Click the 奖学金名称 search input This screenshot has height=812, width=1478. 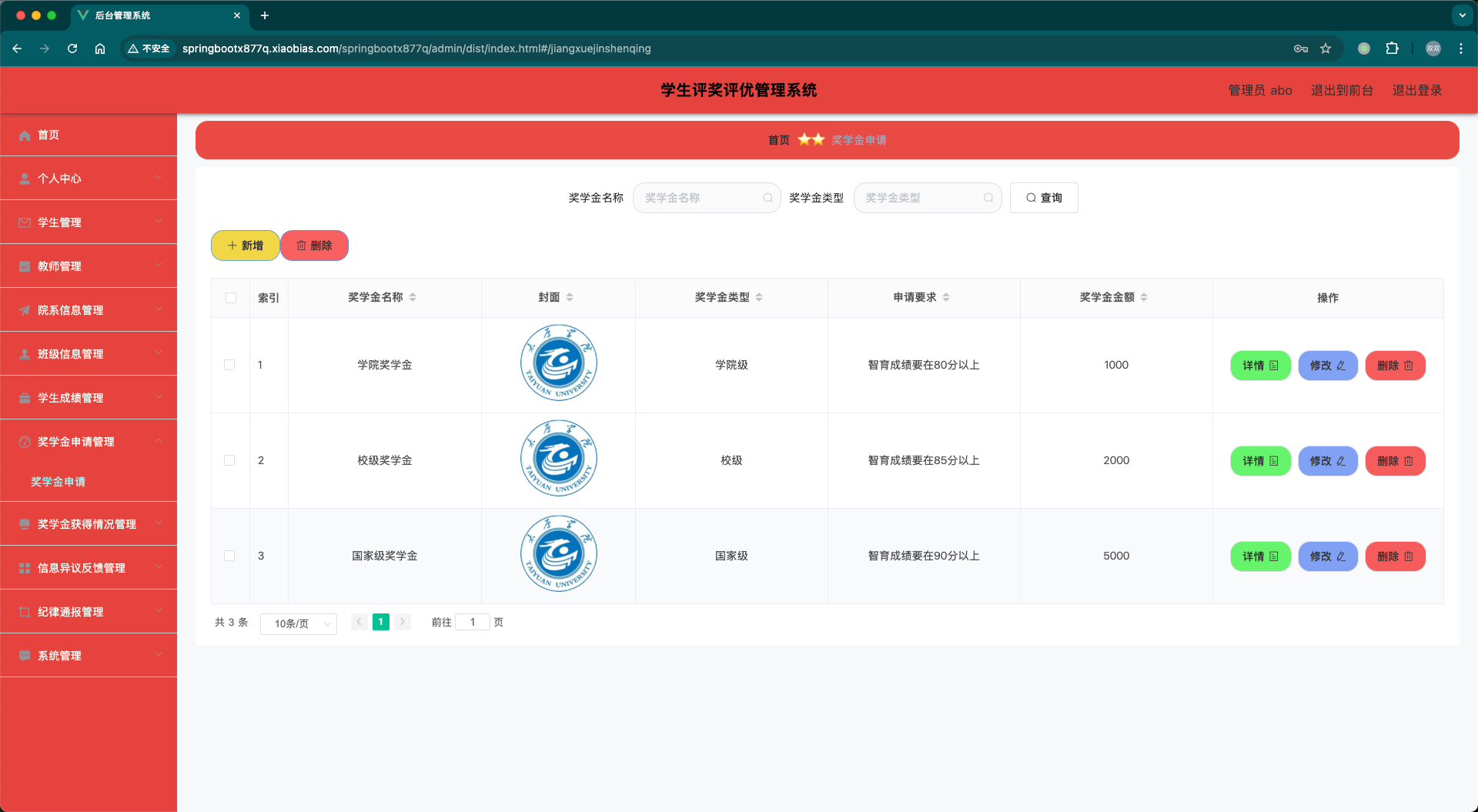707,198
